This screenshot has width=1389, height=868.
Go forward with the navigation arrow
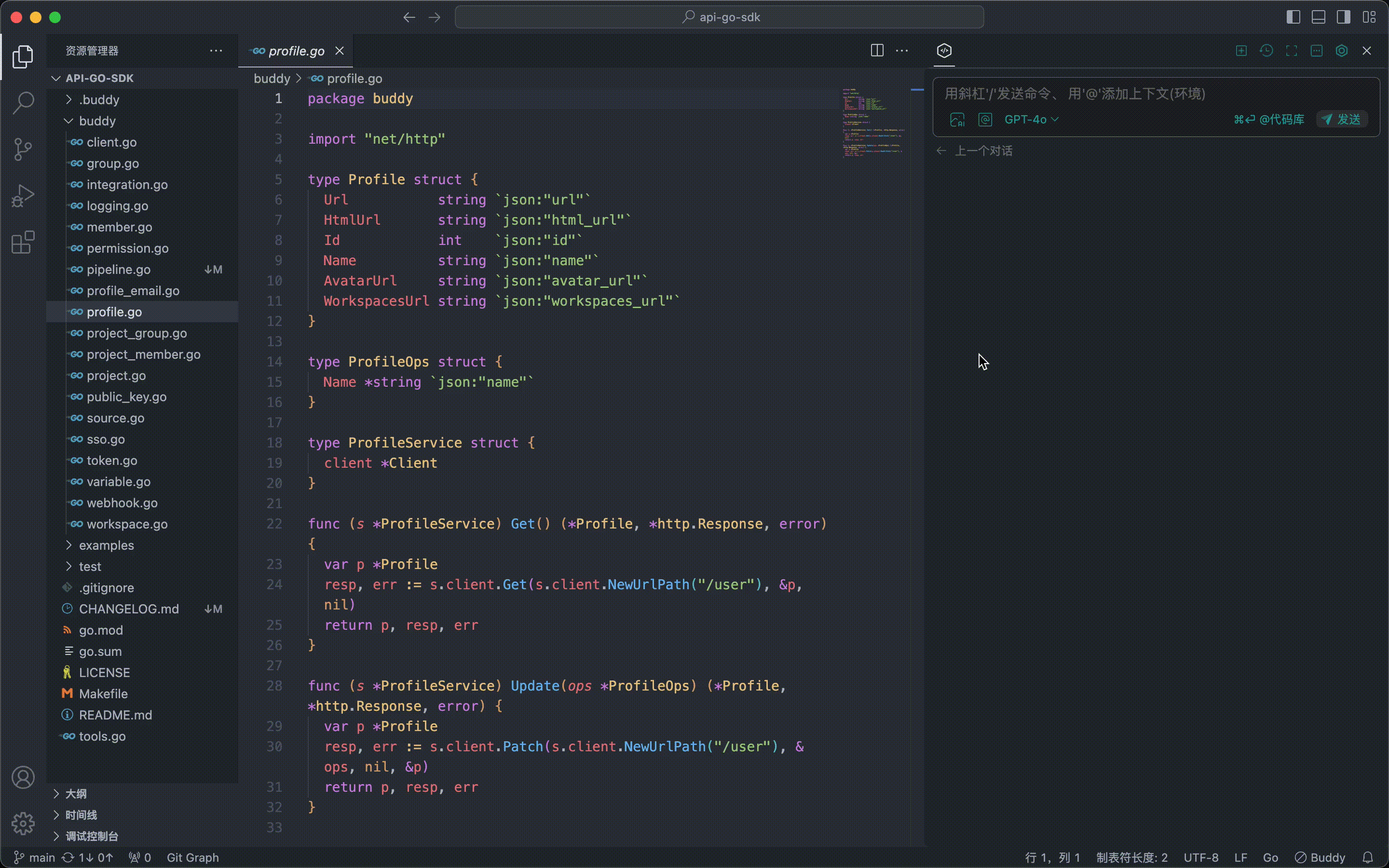point(435,17)
